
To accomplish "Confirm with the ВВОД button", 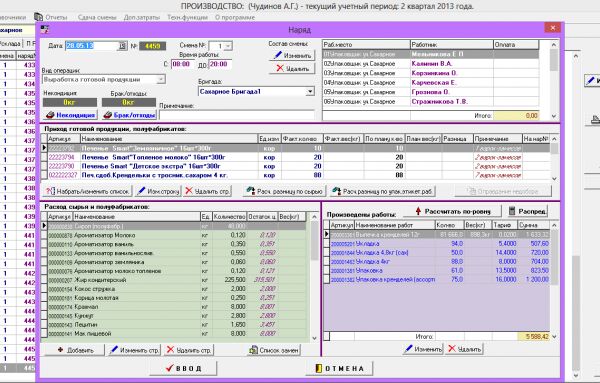I will tap(183, 368).
